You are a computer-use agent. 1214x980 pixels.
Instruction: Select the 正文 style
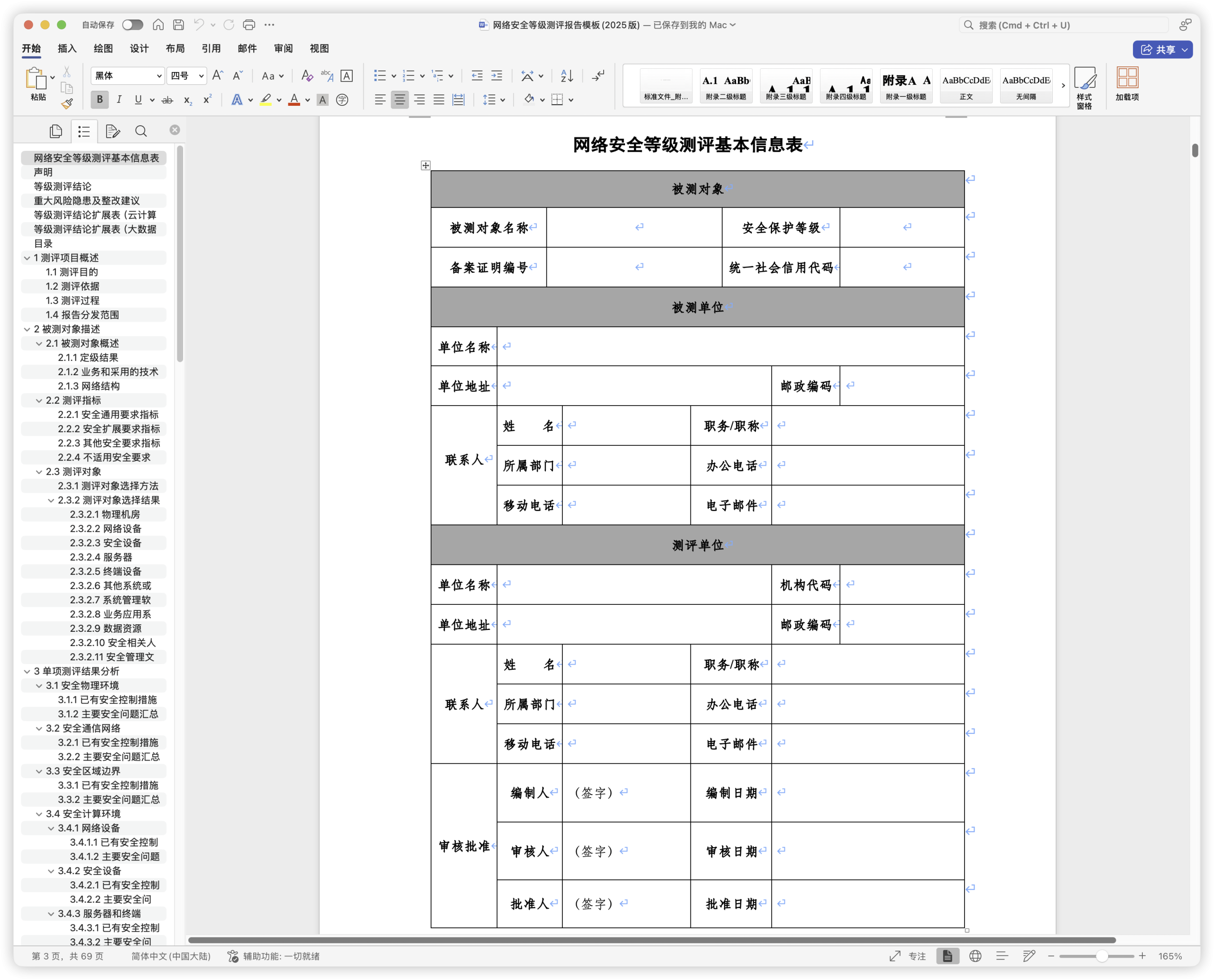pos(966,86)
